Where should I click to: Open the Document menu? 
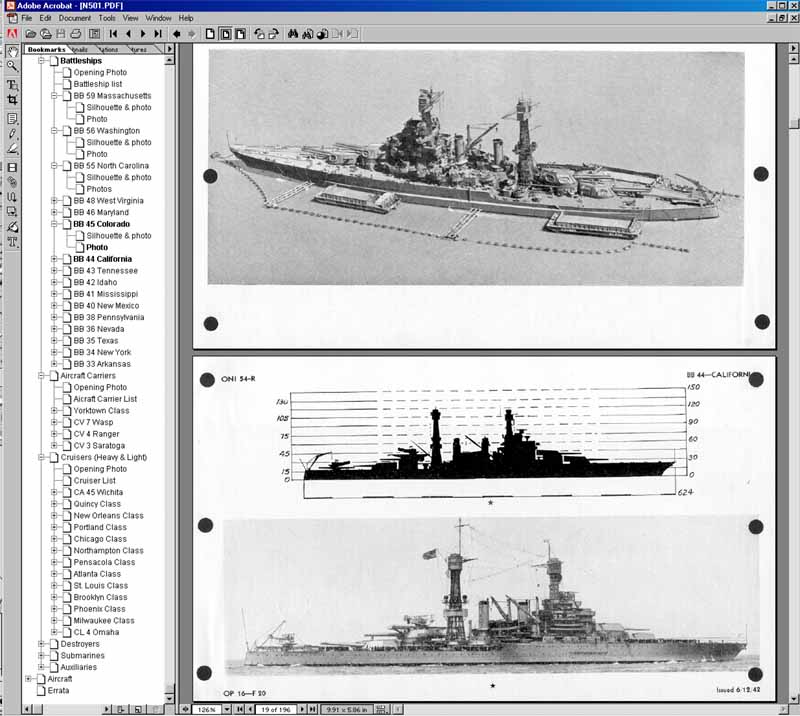point(74,18)
